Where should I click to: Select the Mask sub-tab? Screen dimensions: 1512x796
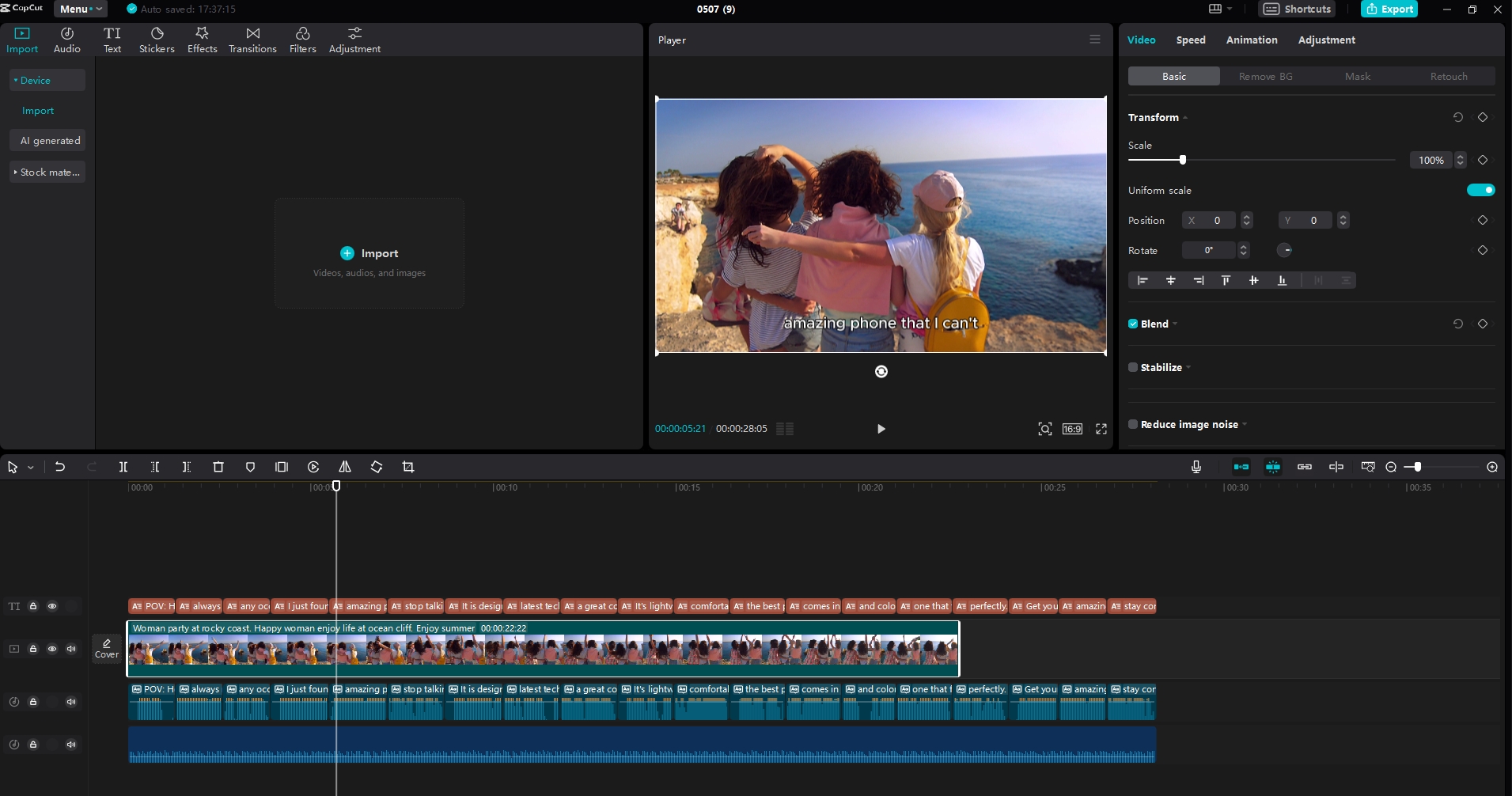click(1357, 76)
